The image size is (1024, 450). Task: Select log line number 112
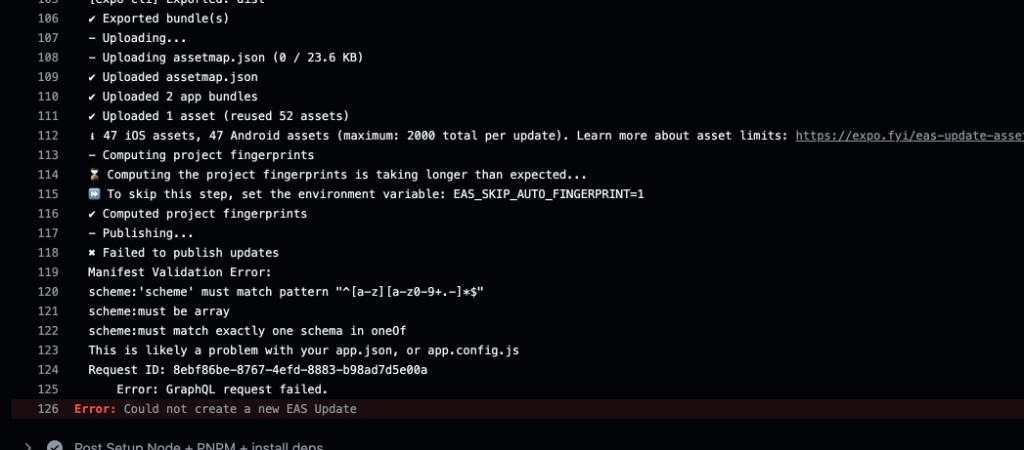[48, 136]
